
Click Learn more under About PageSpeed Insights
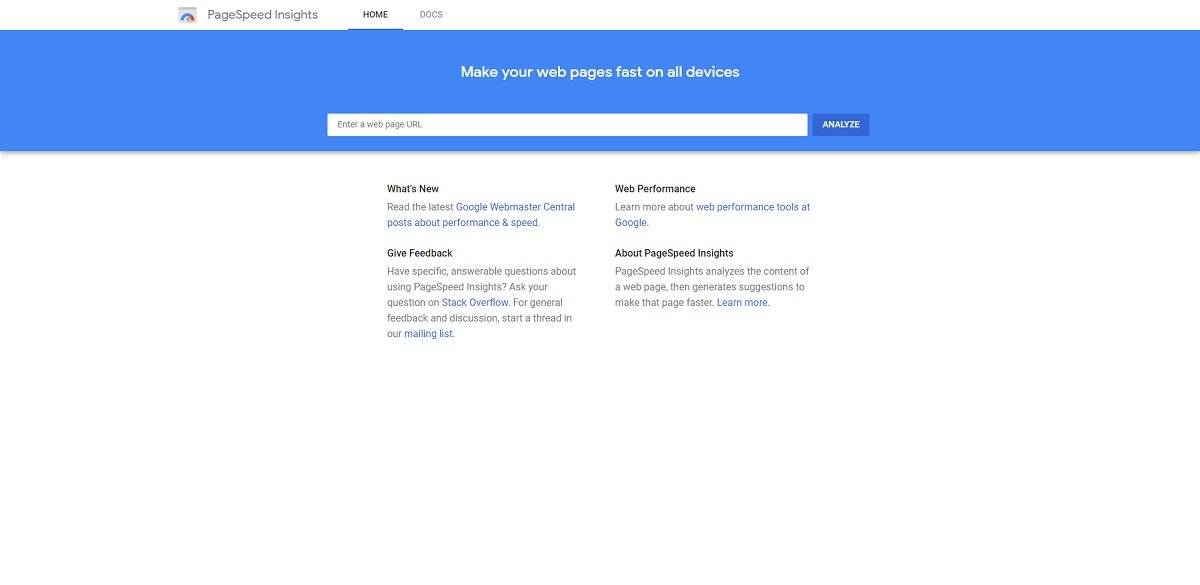click(742, 302)
